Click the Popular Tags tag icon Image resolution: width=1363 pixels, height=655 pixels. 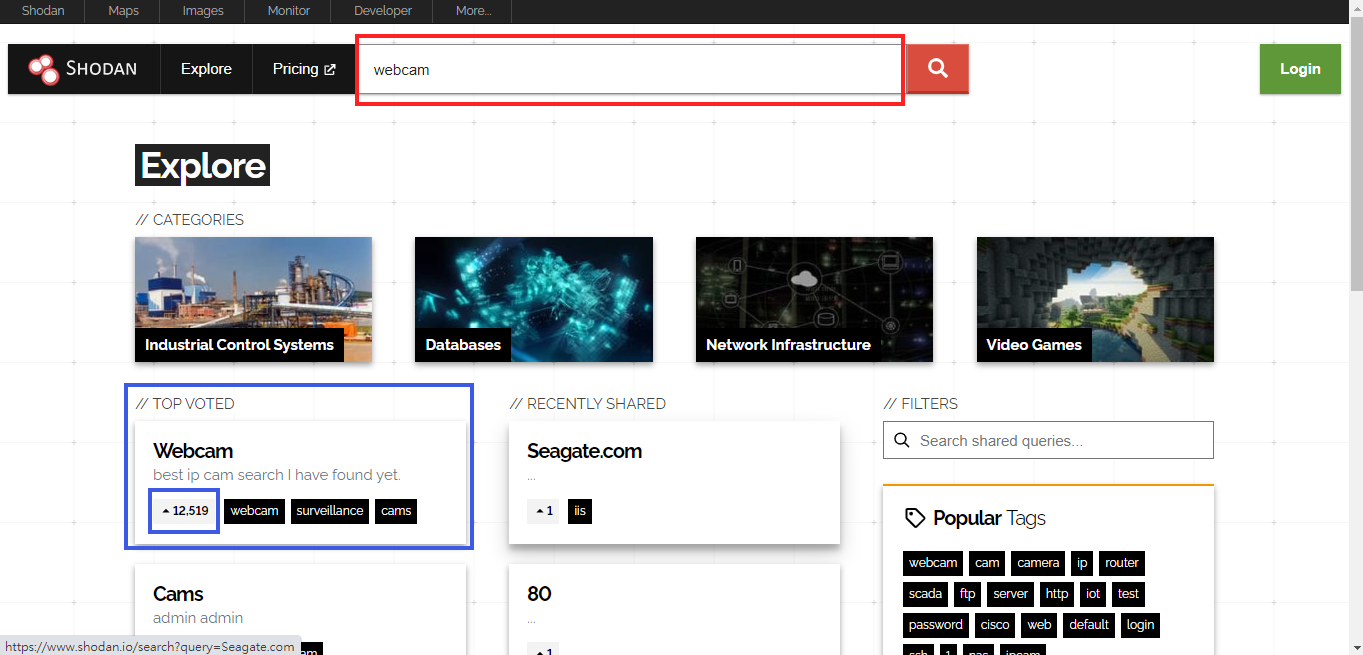(x=915, y=518)
